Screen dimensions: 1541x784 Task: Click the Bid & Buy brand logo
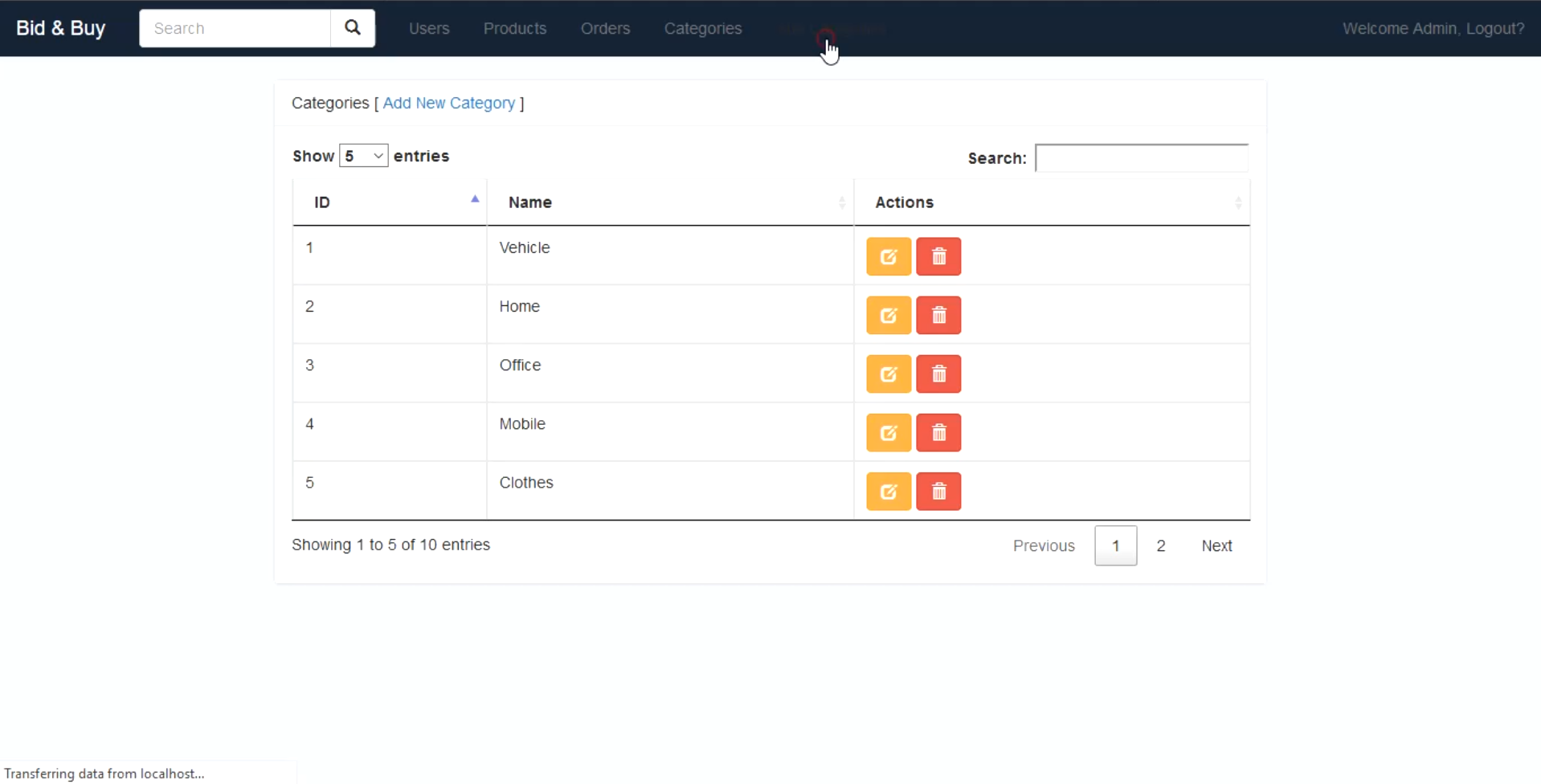[x=61, y=28]
